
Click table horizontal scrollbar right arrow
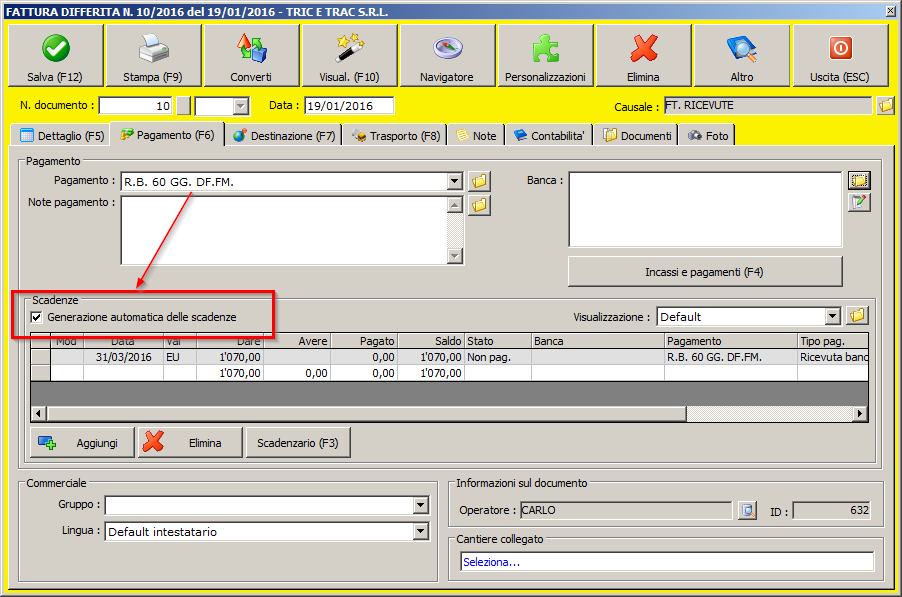(x=860, y=414)
